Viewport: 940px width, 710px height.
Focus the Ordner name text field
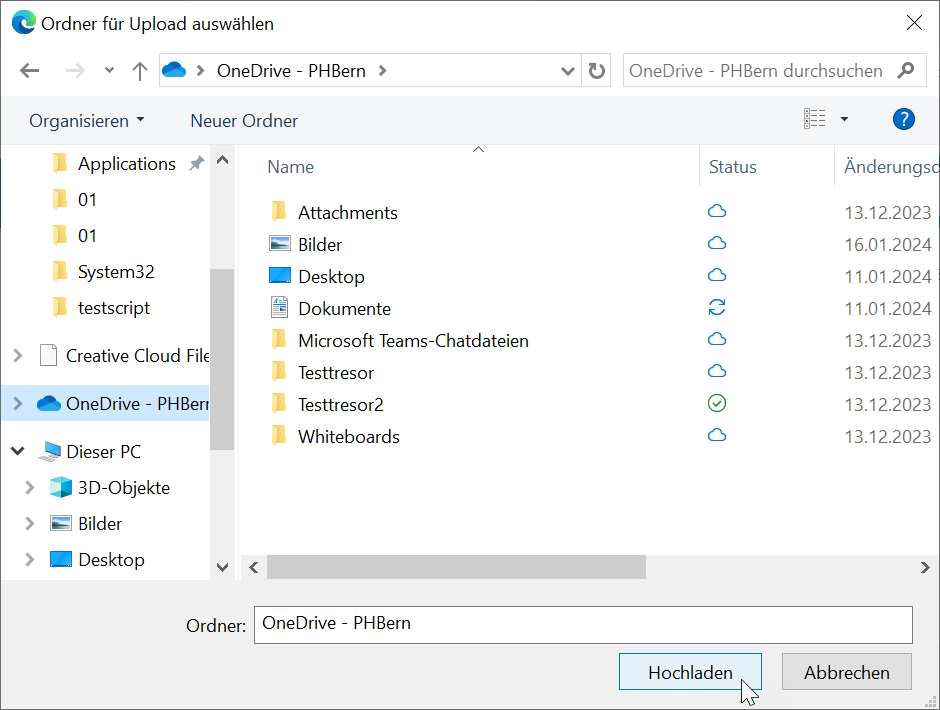pos(582,624)
